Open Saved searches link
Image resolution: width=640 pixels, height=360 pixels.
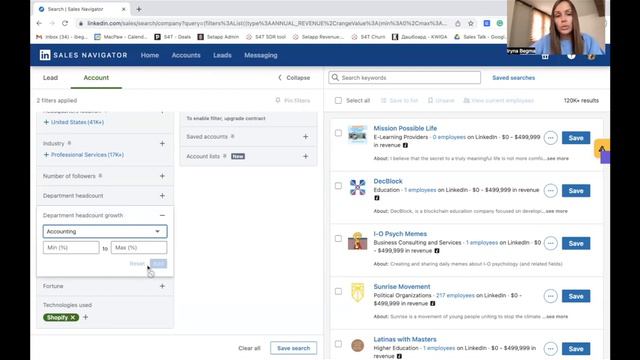(x=513, y=78)
